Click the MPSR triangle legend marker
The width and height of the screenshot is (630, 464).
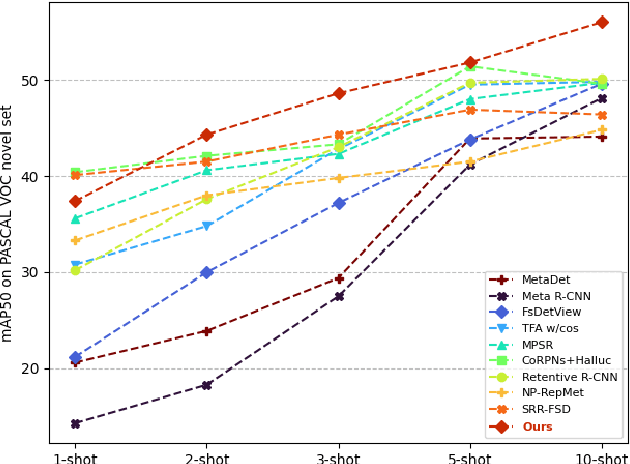click(502, 345)
